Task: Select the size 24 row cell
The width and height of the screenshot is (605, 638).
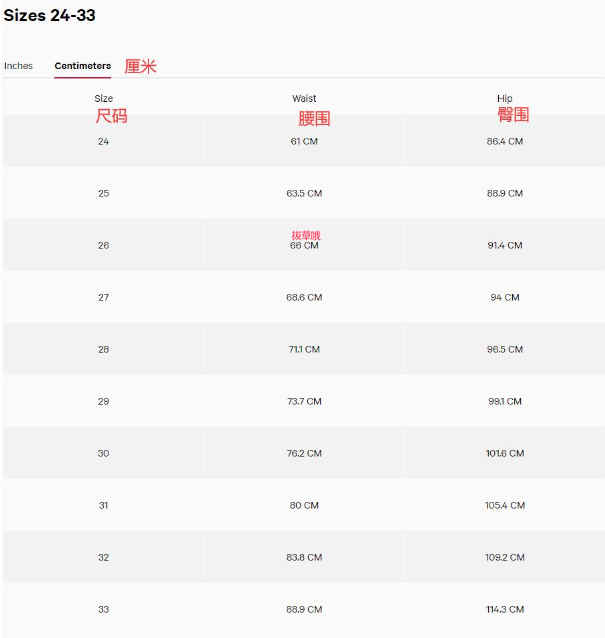Action: (104, 142)
